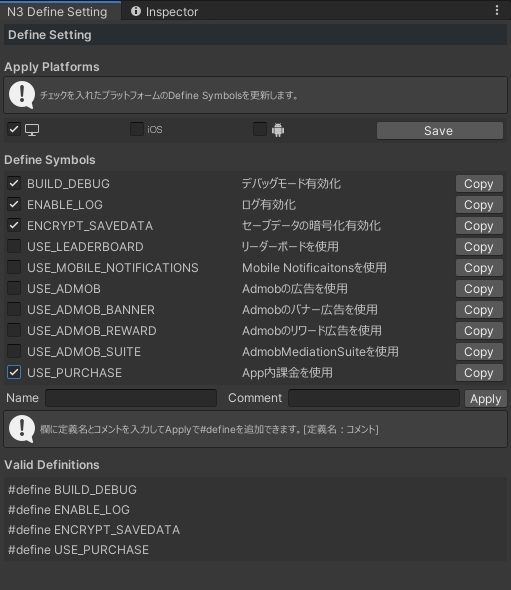Uncheck the ENABLE_LOG symbol
Screen dimensions: 511x590
pyautogui.click(x=14, y=204)
